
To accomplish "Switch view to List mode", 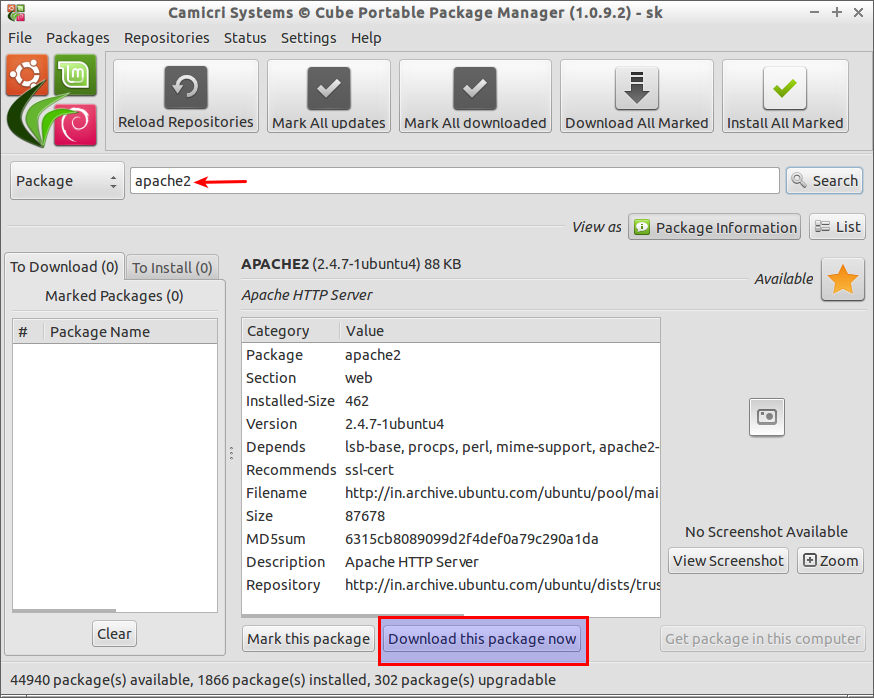I will tap(836, 227).
